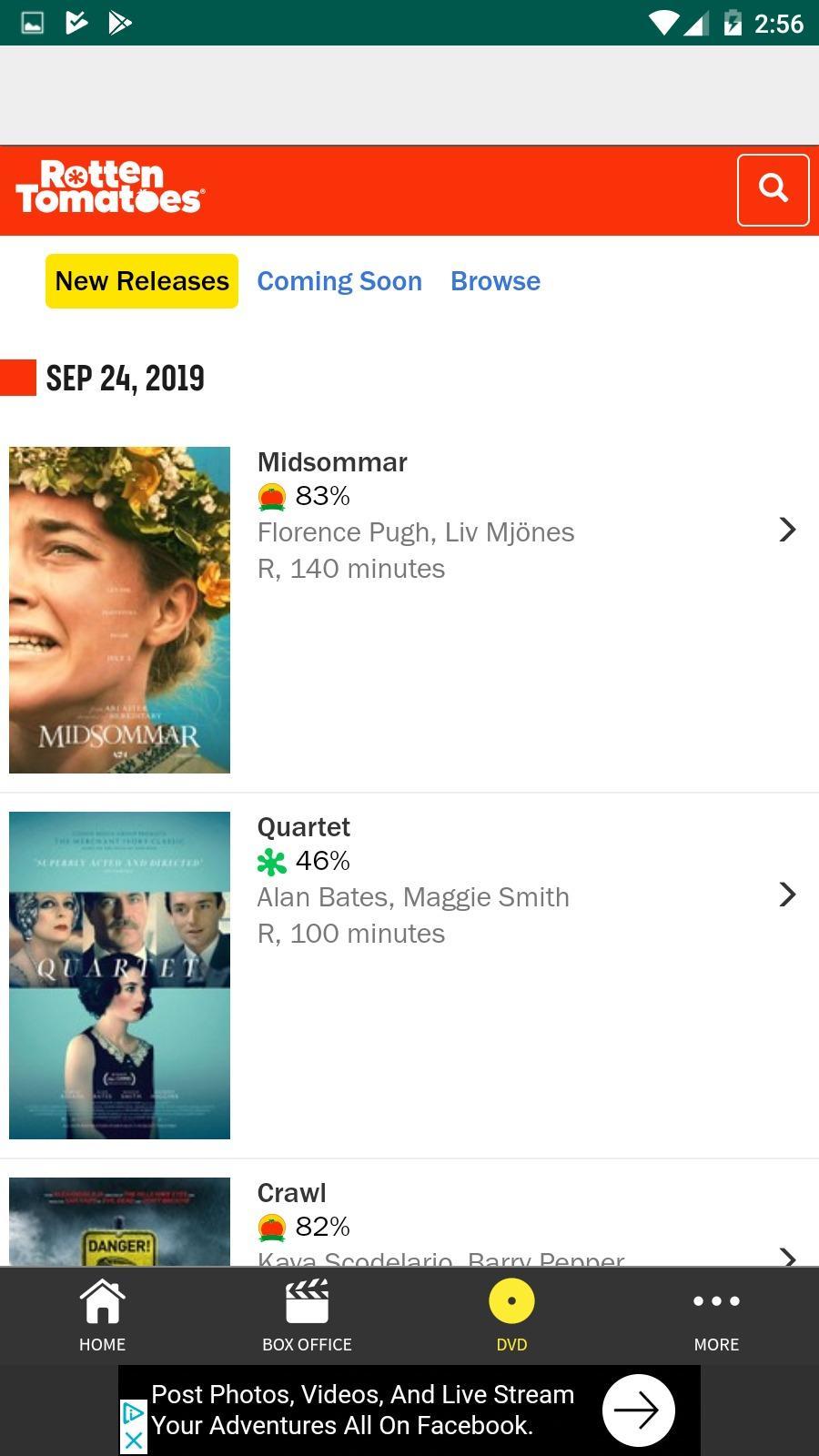
Task: Tap the AdChoices triangle icon
Action: point(133,1413)
